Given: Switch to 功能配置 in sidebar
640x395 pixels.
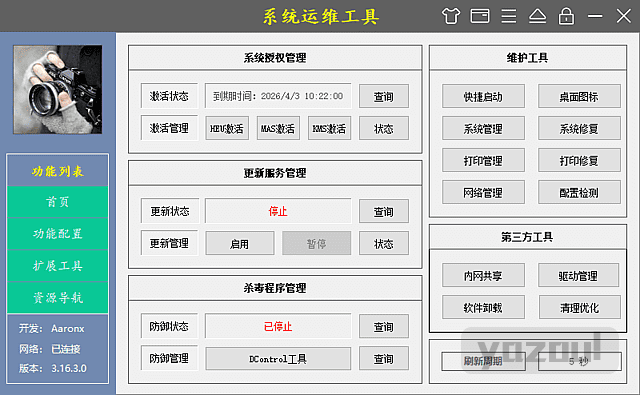Looking at the screenshot, I should coord(58,234).
